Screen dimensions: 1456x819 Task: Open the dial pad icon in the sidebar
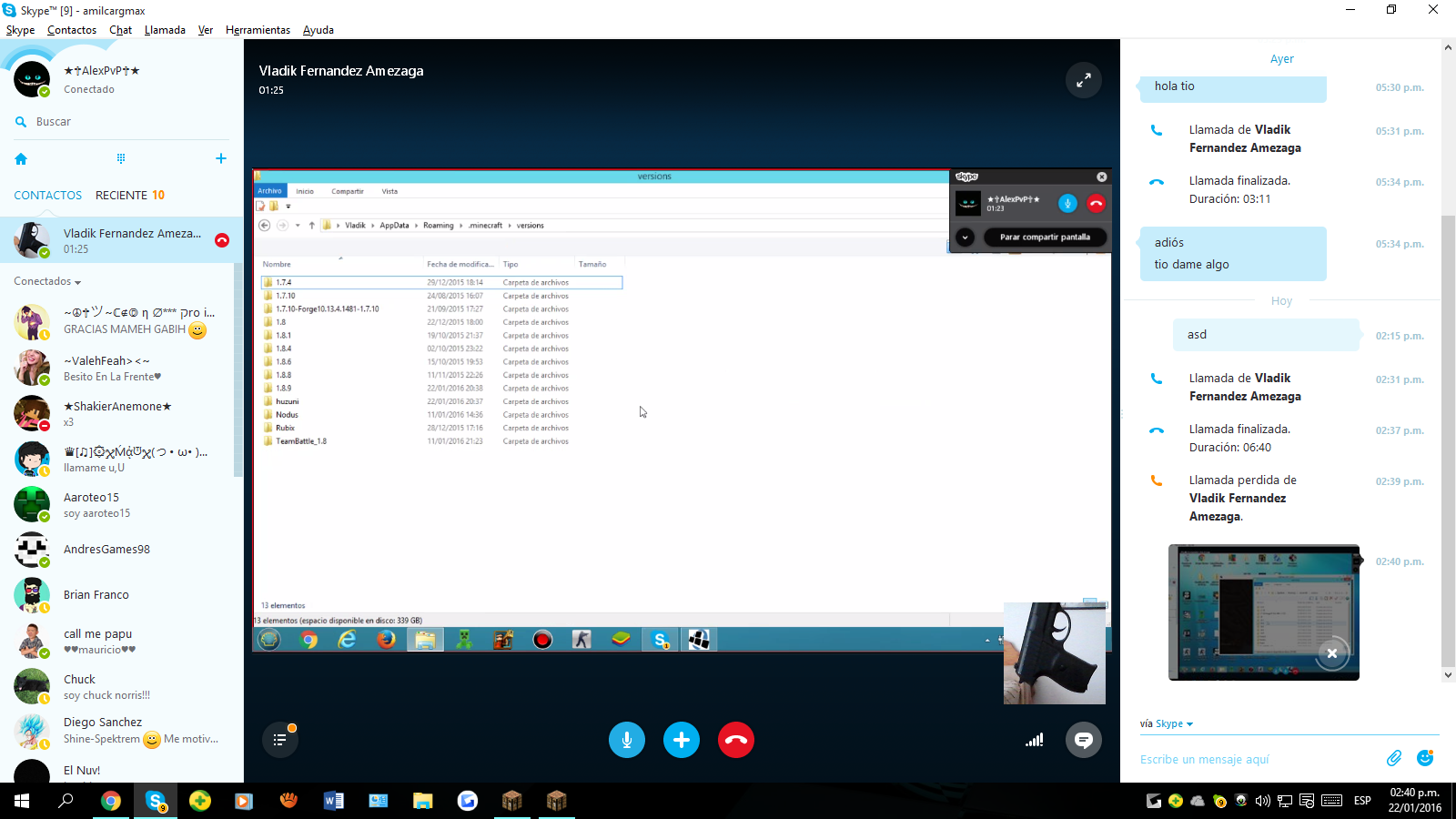pos(121,158)
